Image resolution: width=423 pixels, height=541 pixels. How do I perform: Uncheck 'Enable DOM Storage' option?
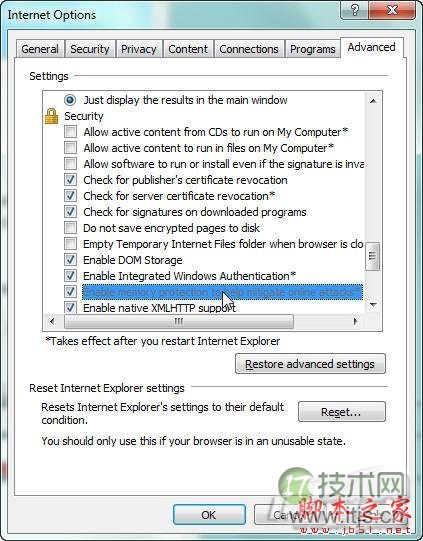point(70,260)
